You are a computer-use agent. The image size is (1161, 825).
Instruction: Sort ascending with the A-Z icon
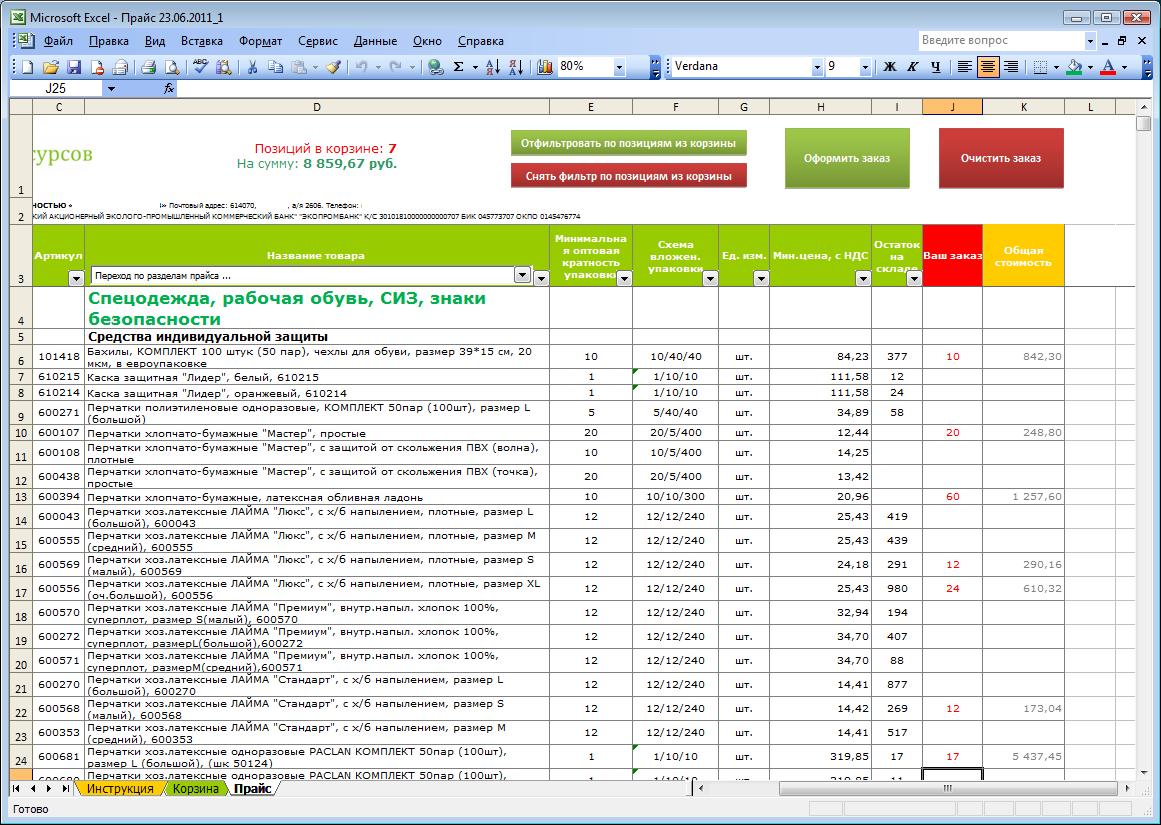(492, 67)
